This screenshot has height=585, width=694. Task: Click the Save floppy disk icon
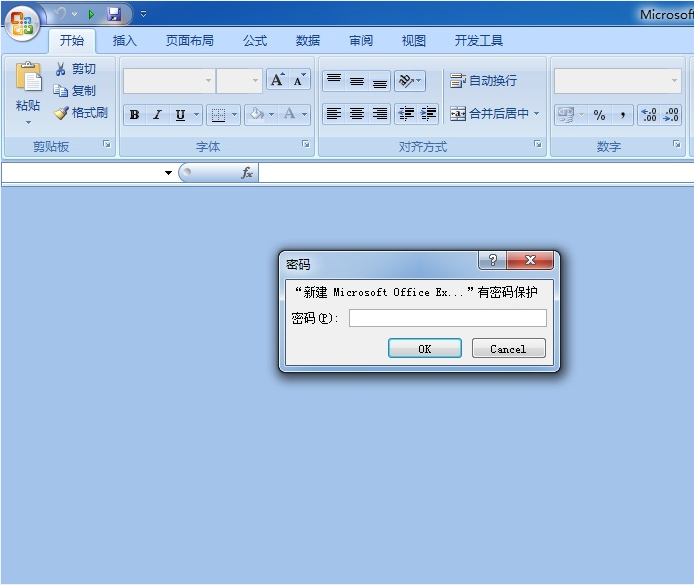[114, 14]
